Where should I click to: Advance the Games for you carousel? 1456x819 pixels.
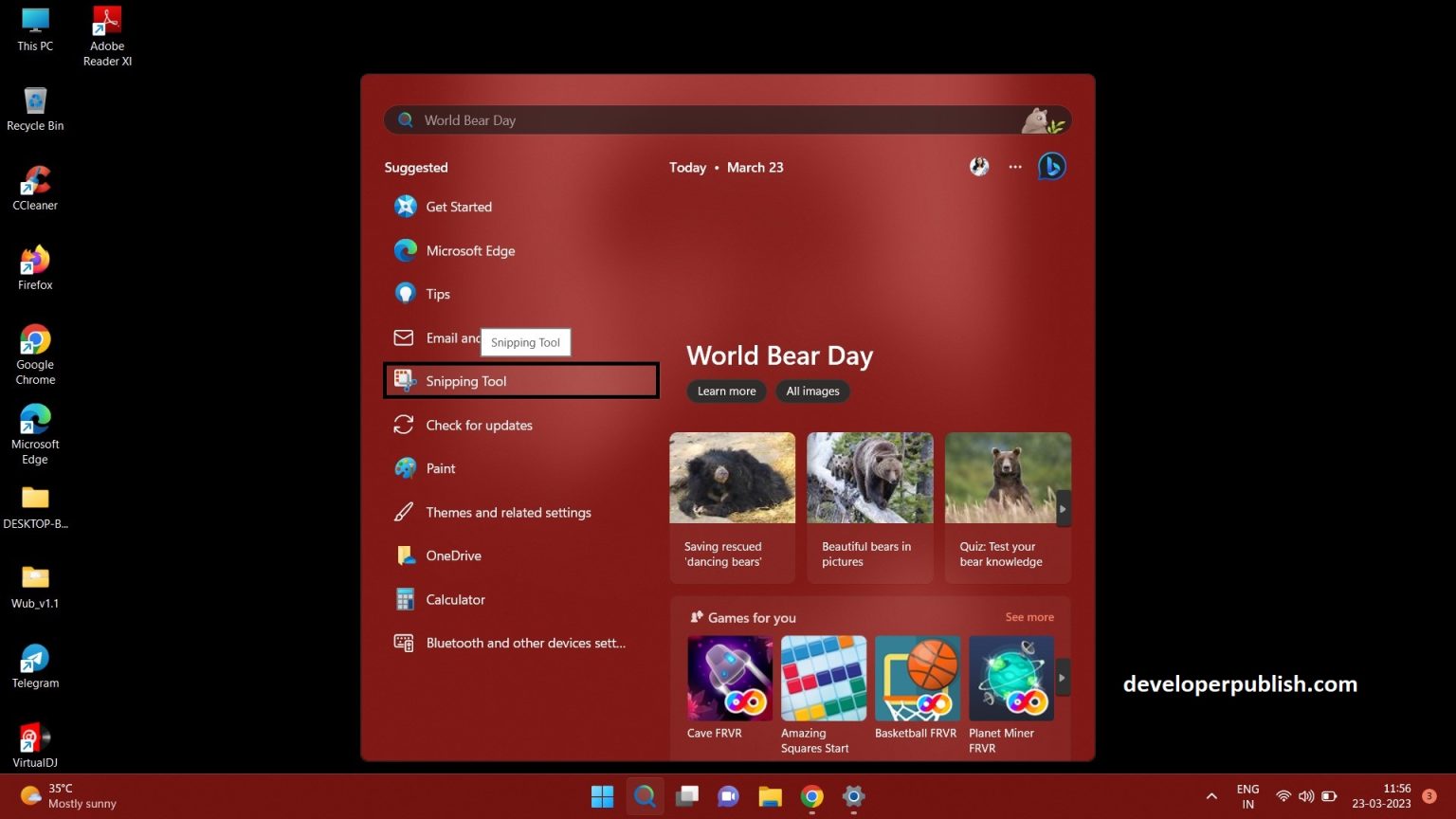[x=1062, y=678]
